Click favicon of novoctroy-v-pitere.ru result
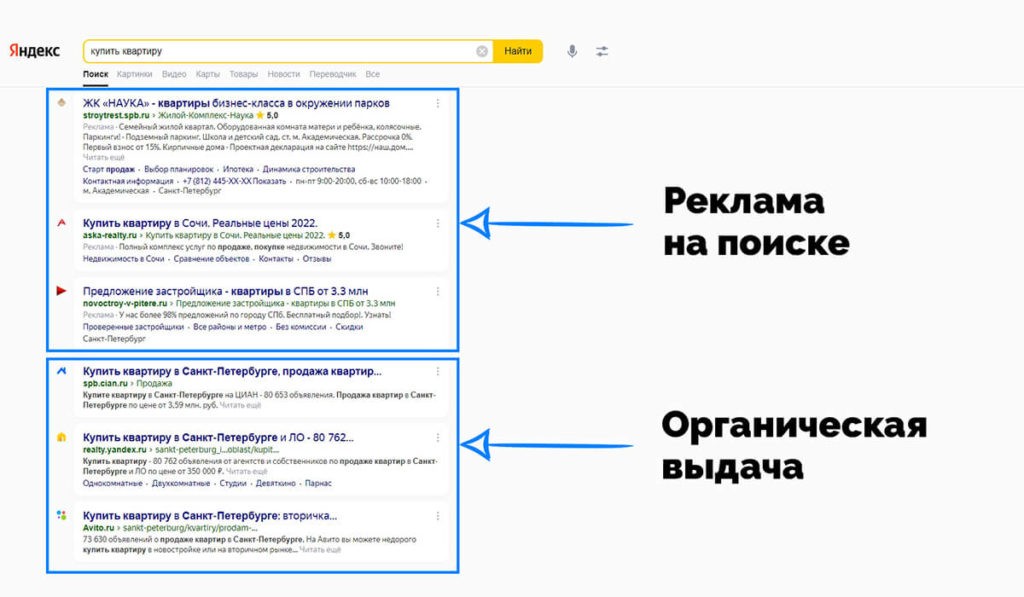1024x597 pixels. click(61, 291)
